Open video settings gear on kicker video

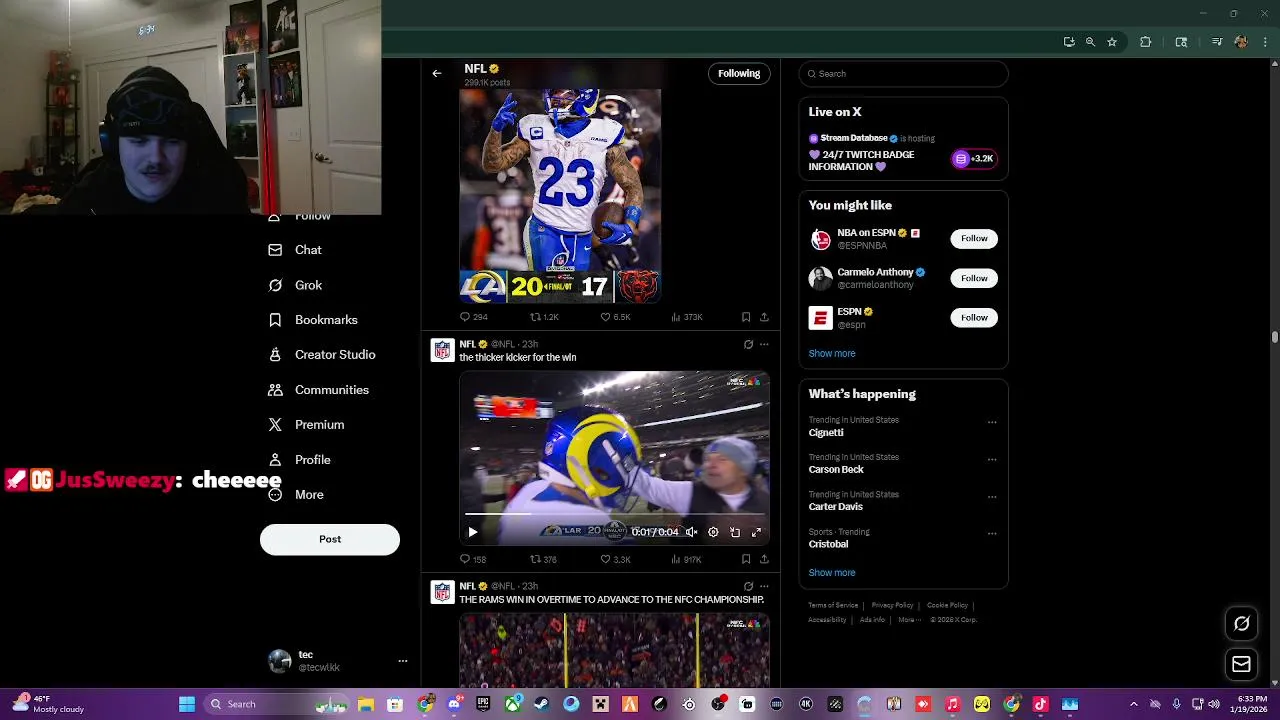[x=713, y=532]
